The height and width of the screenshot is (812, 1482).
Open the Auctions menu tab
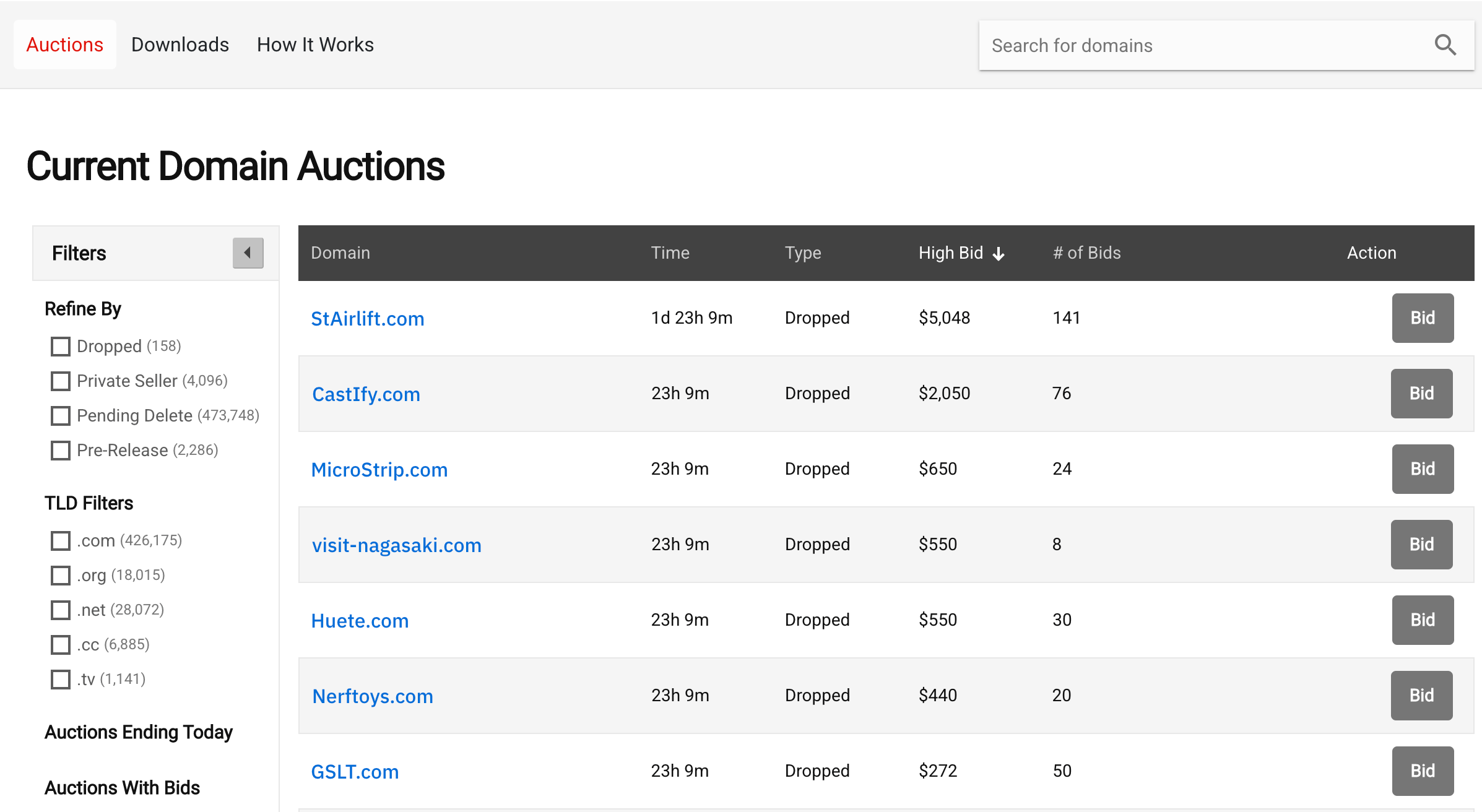pos(64,44)
